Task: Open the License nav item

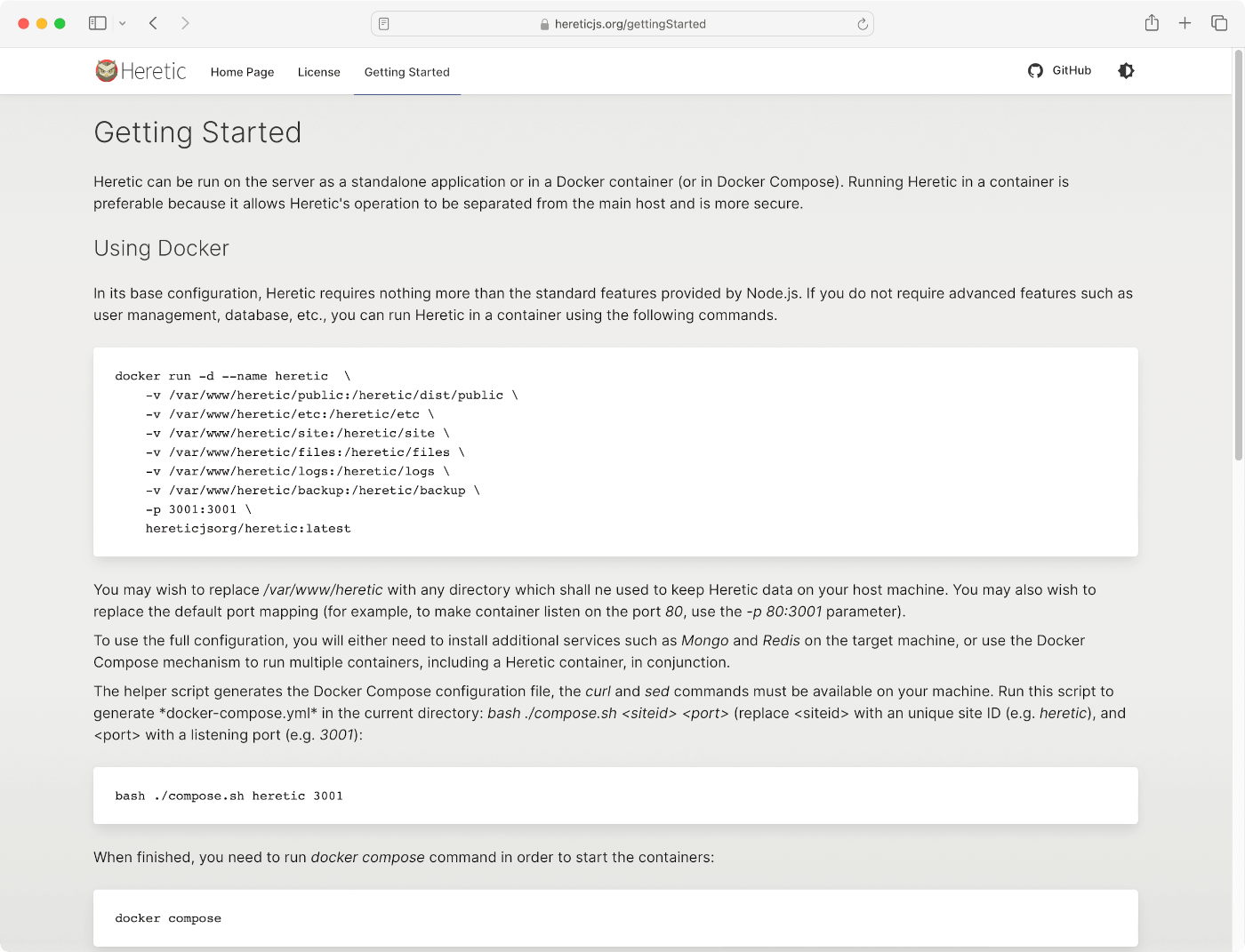Action: point(318,72)
